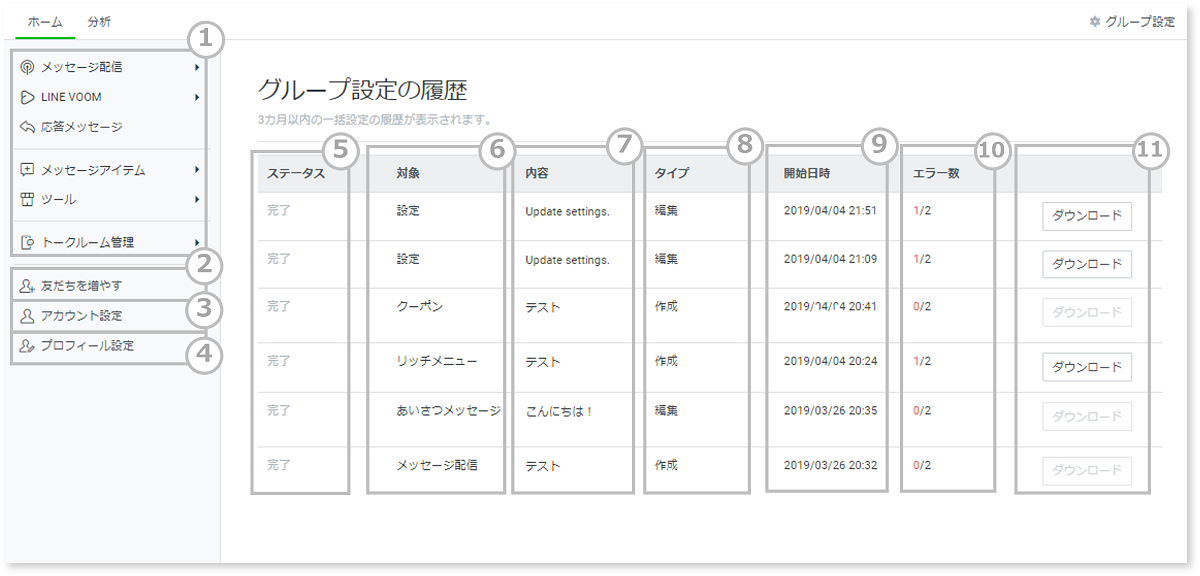Click the LINE VOOM icon in sidebar
1200x576 pixels.
point(28,97)
